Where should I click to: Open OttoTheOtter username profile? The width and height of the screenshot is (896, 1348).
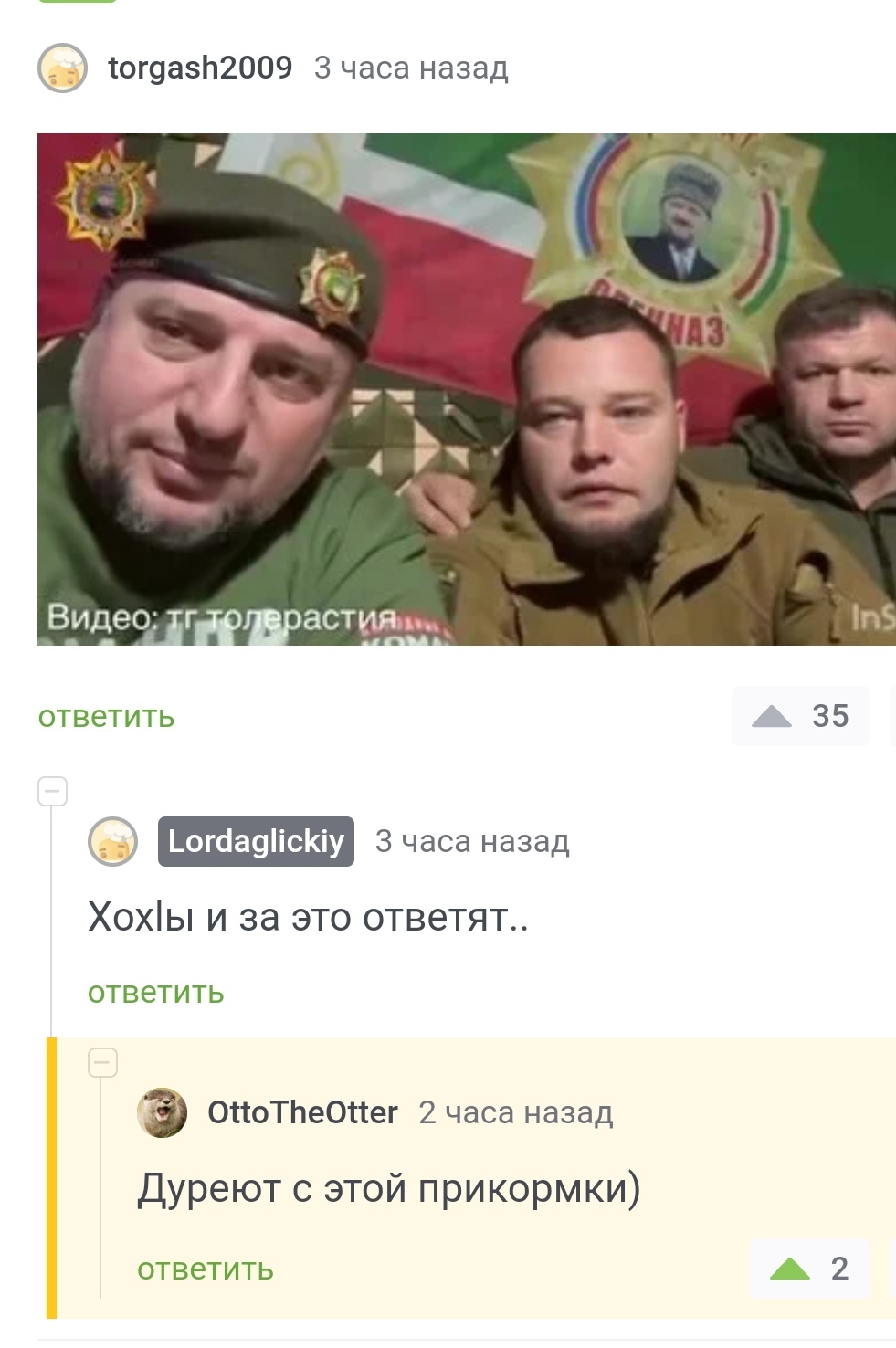tap(302, 1112)
